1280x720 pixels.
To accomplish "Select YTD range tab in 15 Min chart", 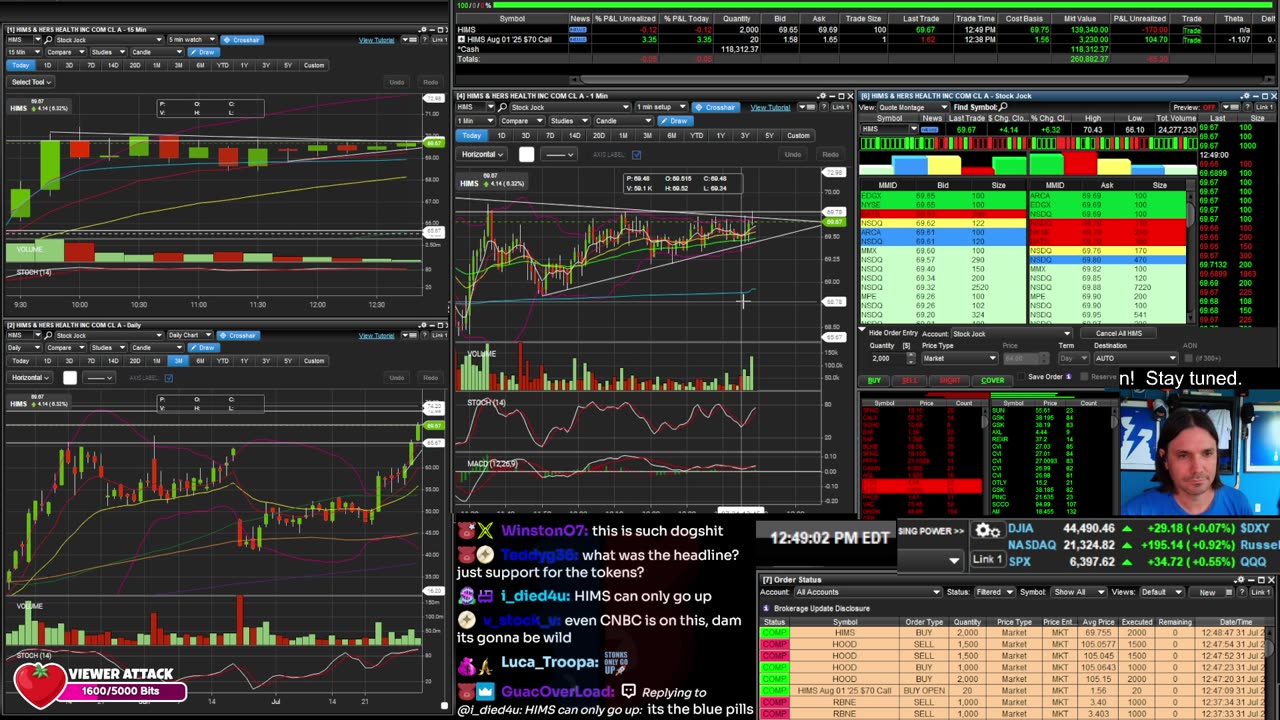I will (x=223, y=65).
